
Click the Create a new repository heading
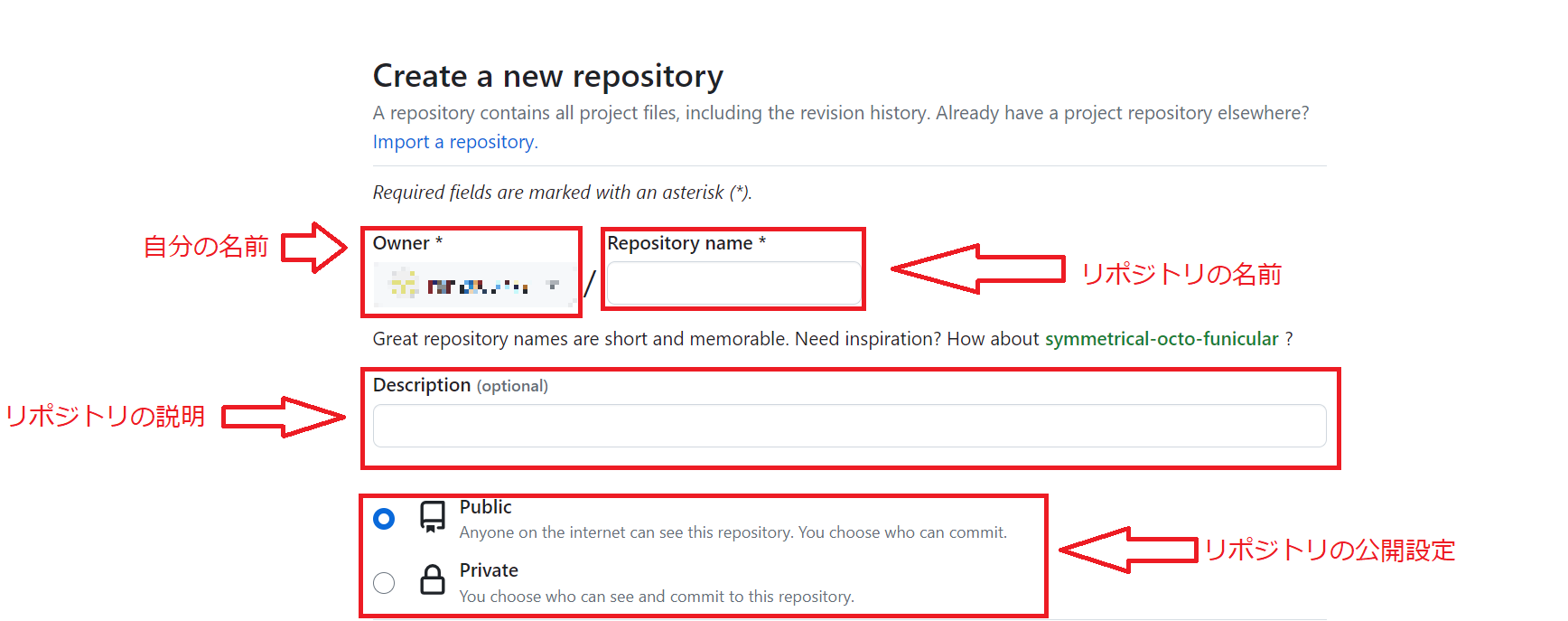[547, 76]
